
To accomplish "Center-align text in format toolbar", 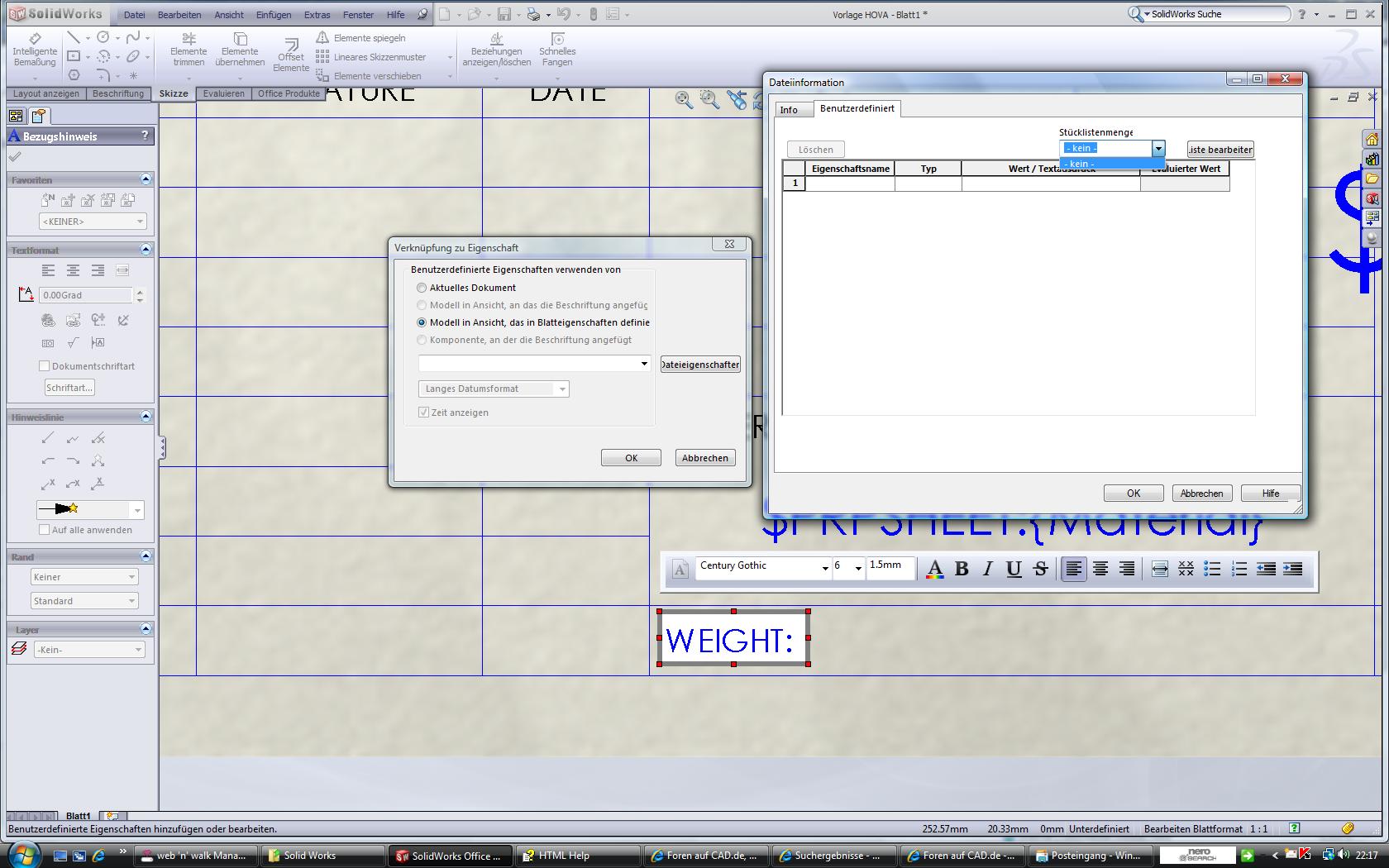I will pyautogui.click(x=1100, y=569).
